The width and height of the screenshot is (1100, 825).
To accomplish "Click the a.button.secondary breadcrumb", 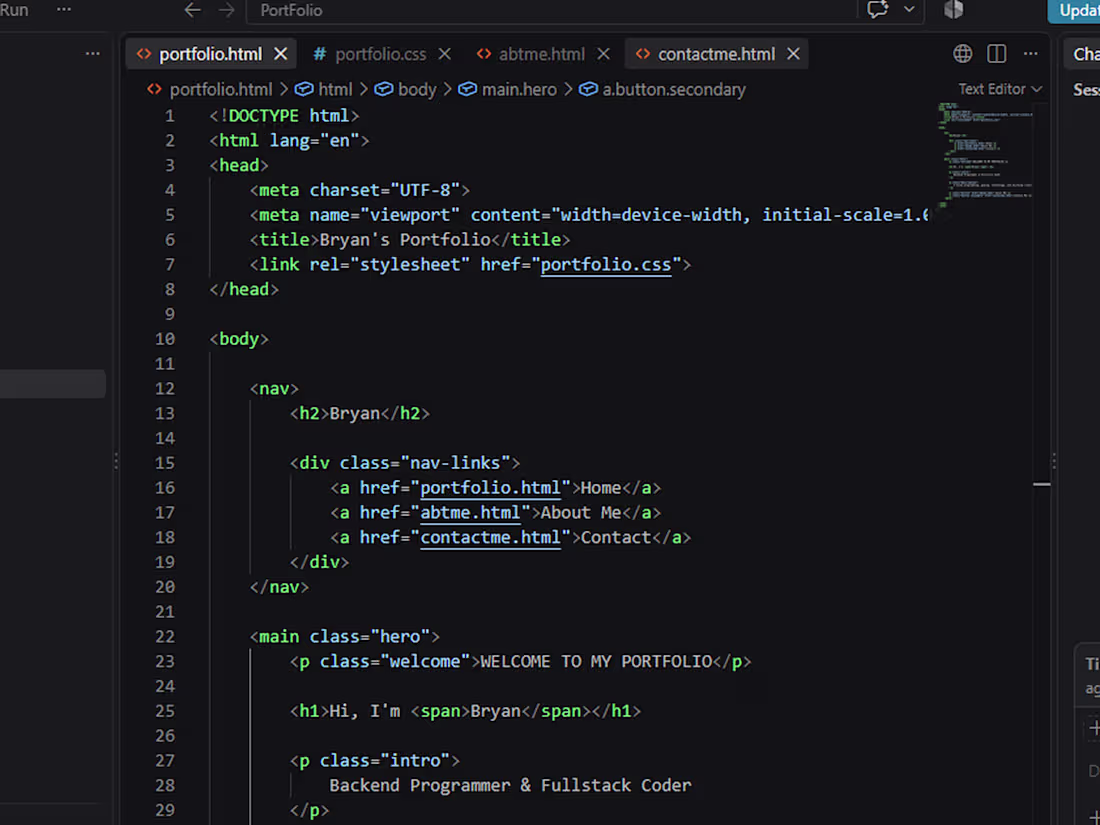I will (x=673, y=90).
